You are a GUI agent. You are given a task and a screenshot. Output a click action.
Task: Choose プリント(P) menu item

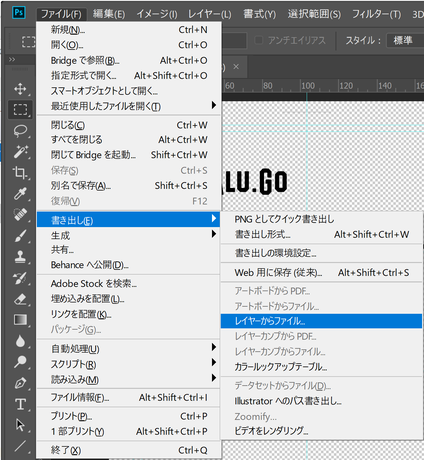(x=128, y=416)
